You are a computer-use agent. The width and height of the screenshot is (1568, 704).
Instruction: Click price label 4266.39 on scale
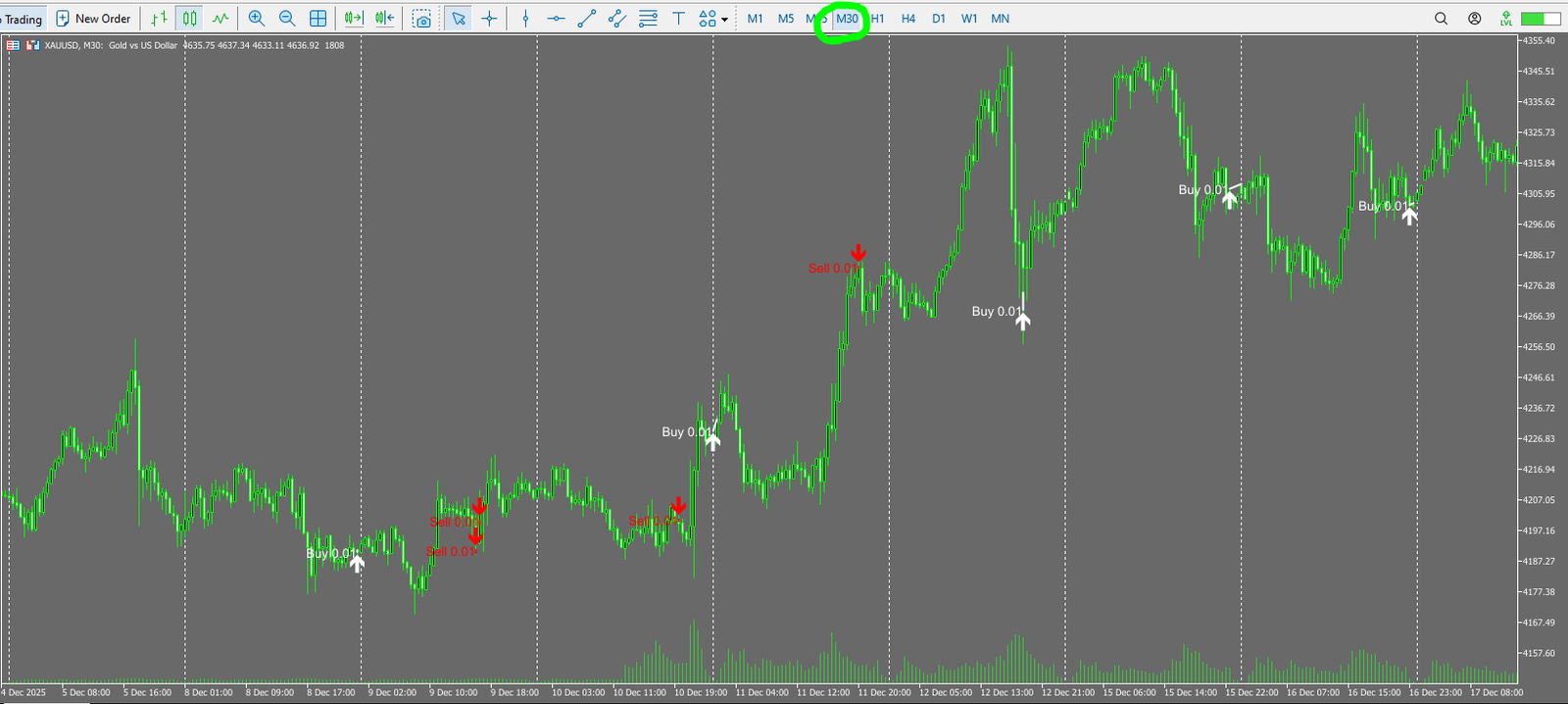pos(1538,316)
